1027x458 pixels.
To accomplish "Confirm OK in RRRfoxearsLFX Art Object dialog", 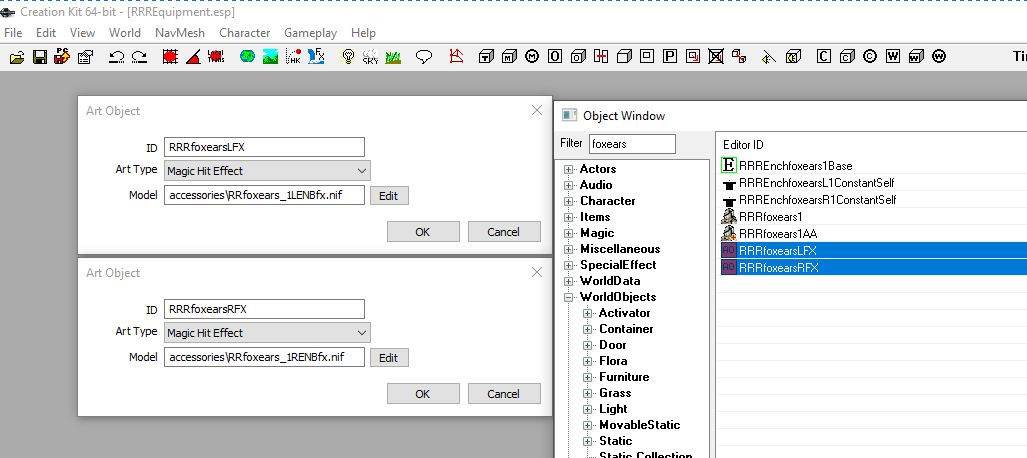I will pyautogui.click(x=423, y=232).
